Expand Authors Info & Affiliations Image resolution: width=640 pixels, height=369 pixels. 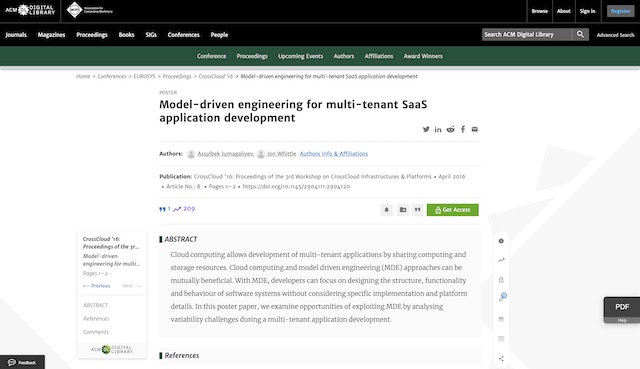334,154
